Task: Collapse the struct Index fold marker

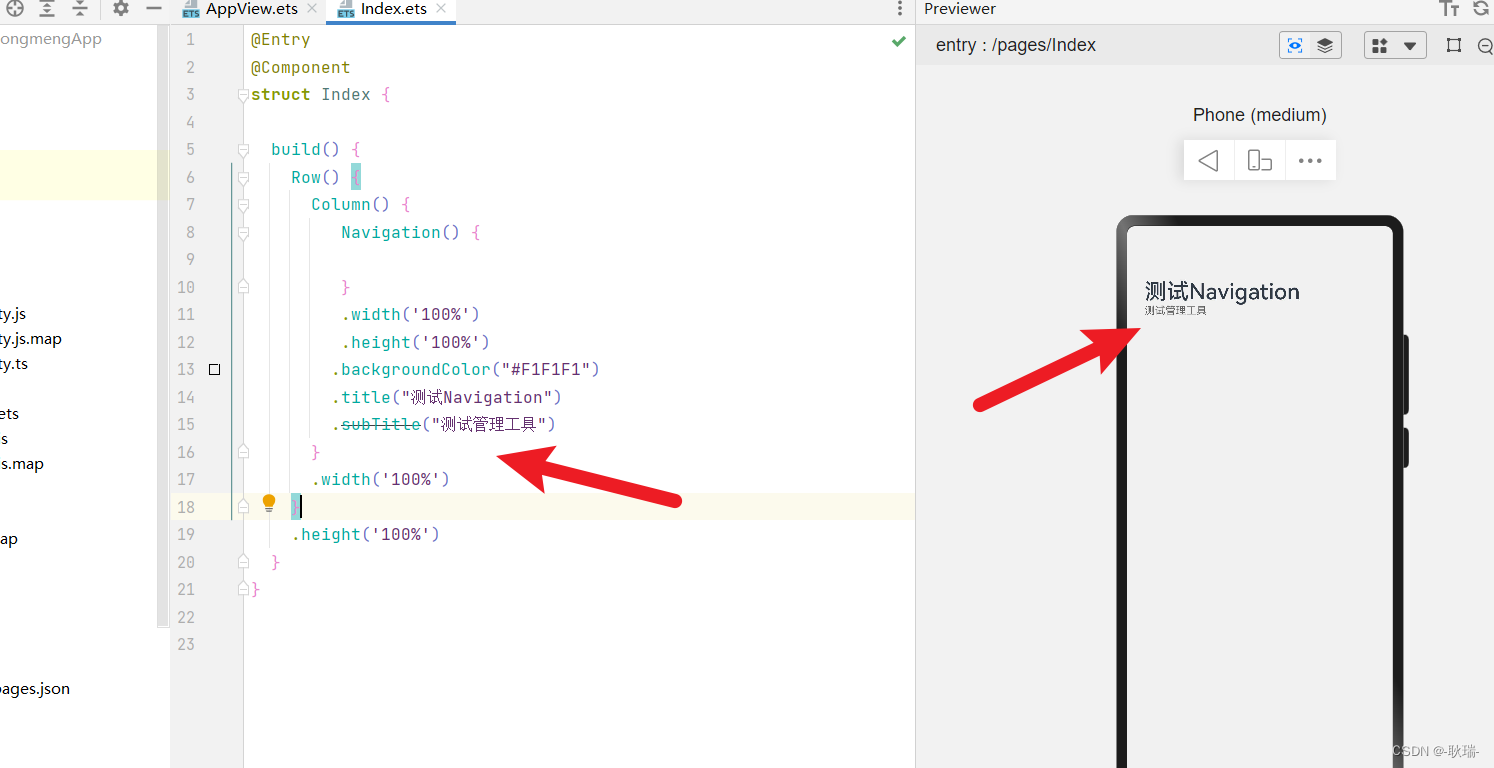Action: (x=243, y=95)
